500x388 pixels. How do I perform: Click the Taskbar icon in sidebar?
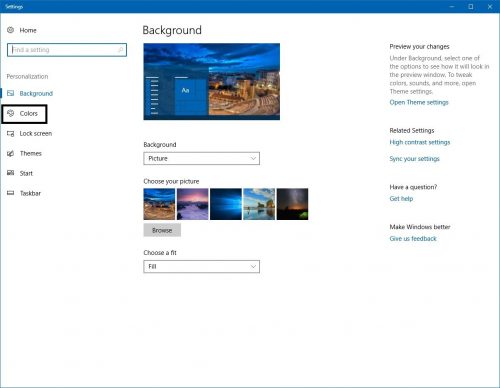11,193
